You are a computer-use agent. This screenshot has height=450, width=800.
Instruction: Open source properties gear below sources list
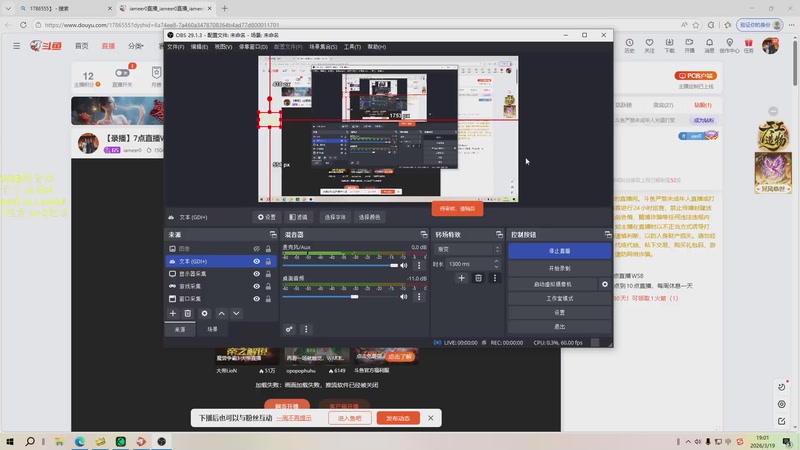coord(205,313)
